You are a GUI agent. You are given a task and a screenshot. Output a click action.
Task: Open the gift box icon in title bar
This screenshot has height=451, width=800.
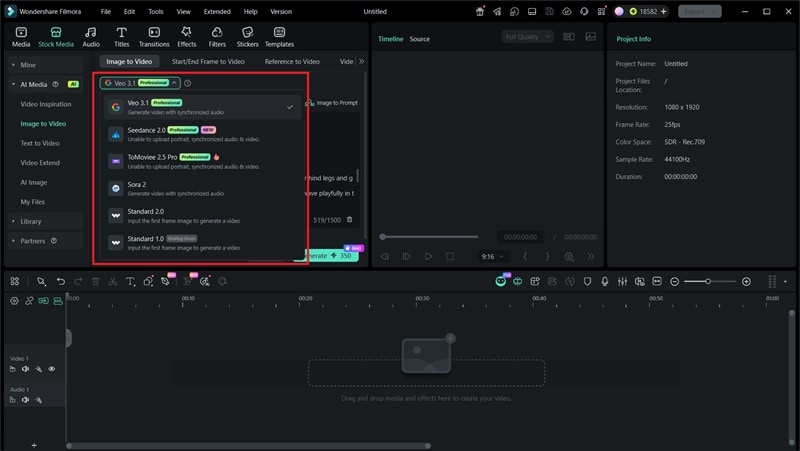[x=480, y=11]
